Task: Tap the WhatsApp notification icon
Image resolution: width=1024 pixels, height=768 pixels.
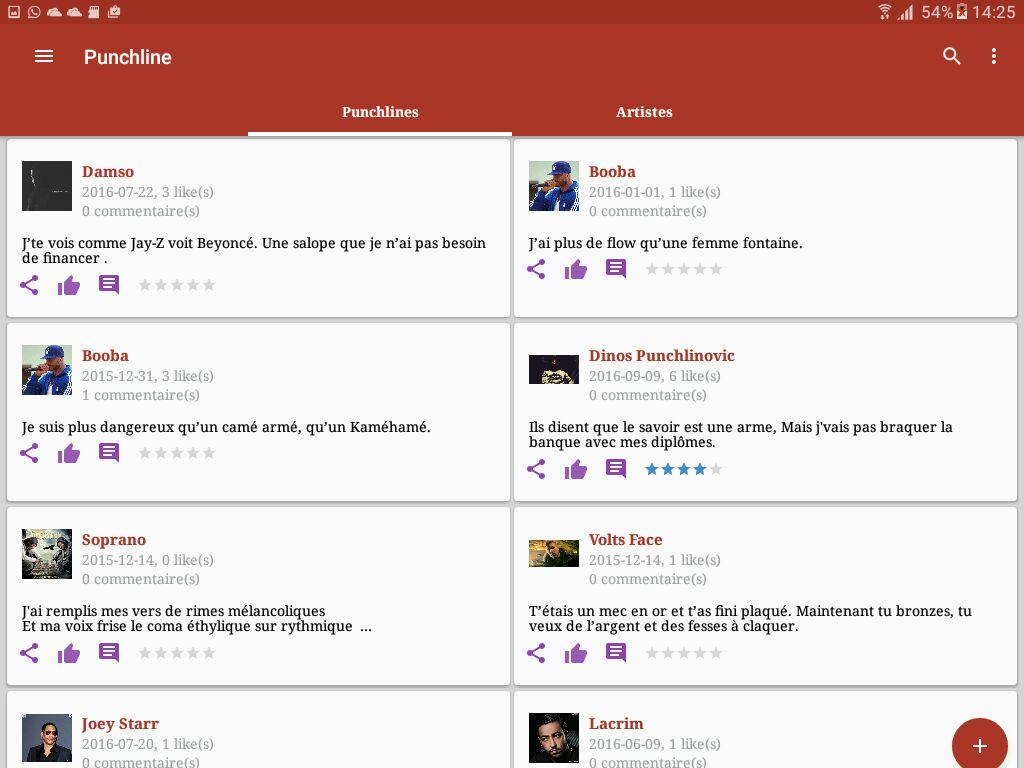Action: tap(34, 12)
